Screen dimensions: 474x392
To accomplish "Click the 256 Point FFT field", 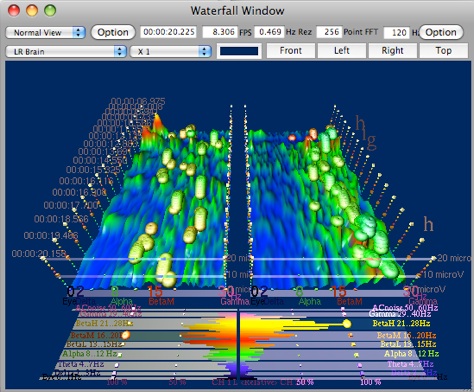I will 329,32.
